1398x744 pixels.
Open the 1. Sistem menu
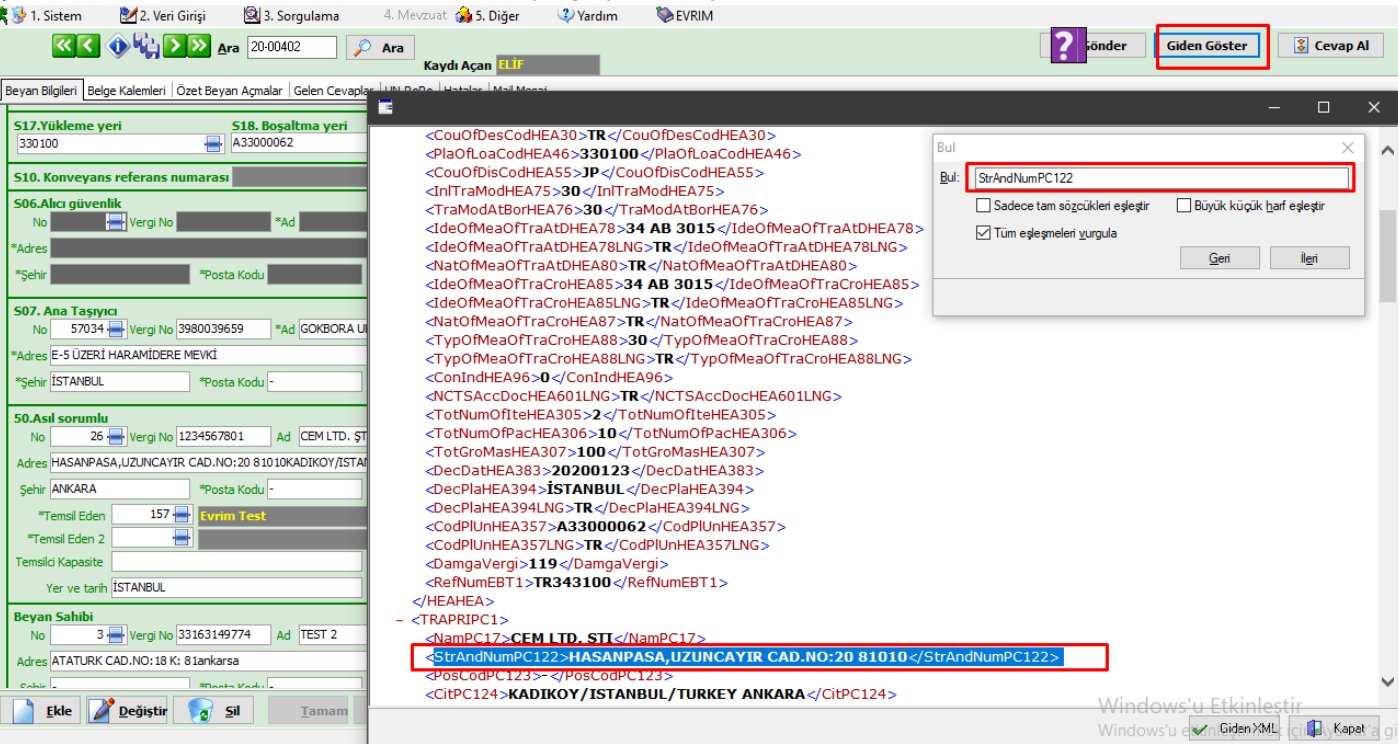click(47, 16)
